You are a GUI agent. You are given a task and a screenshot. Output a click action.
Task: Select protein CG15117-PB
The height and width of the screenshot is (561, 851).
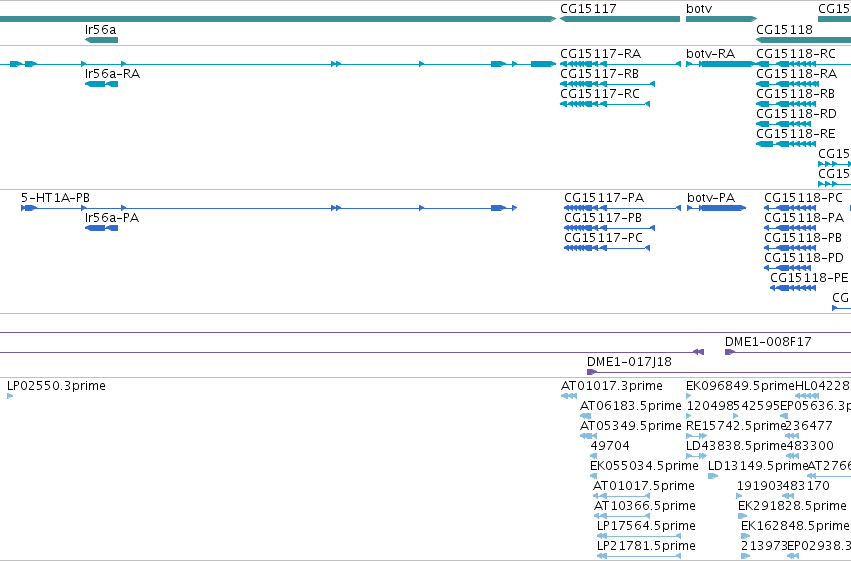603,218
